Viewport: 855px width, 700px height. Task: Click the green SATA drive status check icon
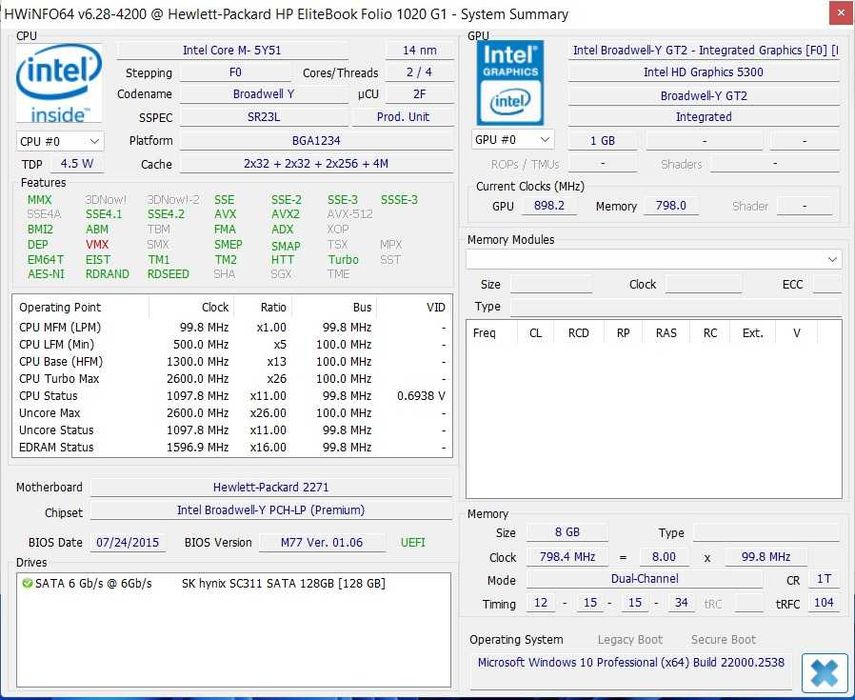pyautogui.click(x=26, y=583)
